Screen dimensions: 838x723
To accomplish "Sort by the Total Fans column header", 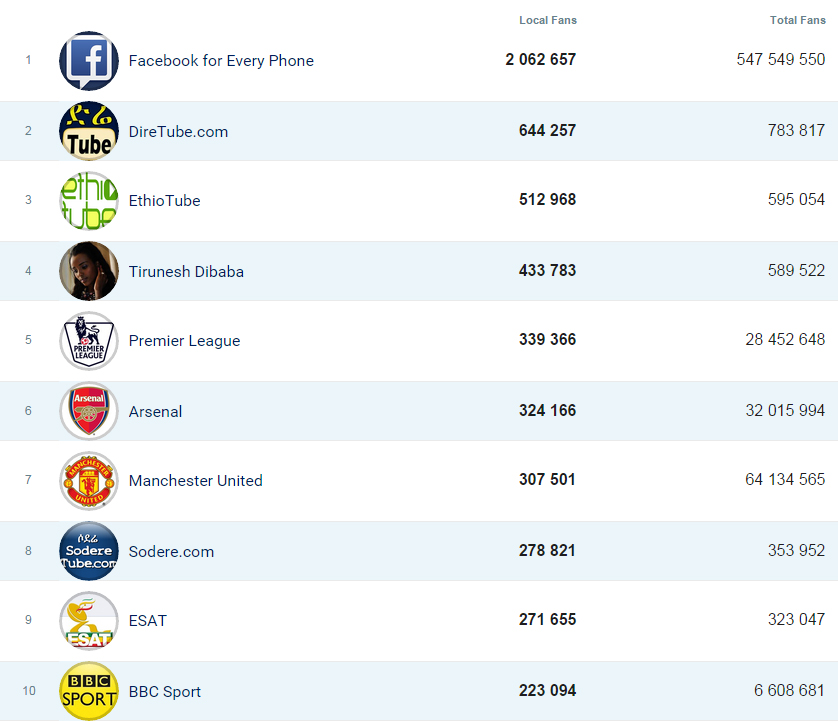I will click(x=798, y=20).
